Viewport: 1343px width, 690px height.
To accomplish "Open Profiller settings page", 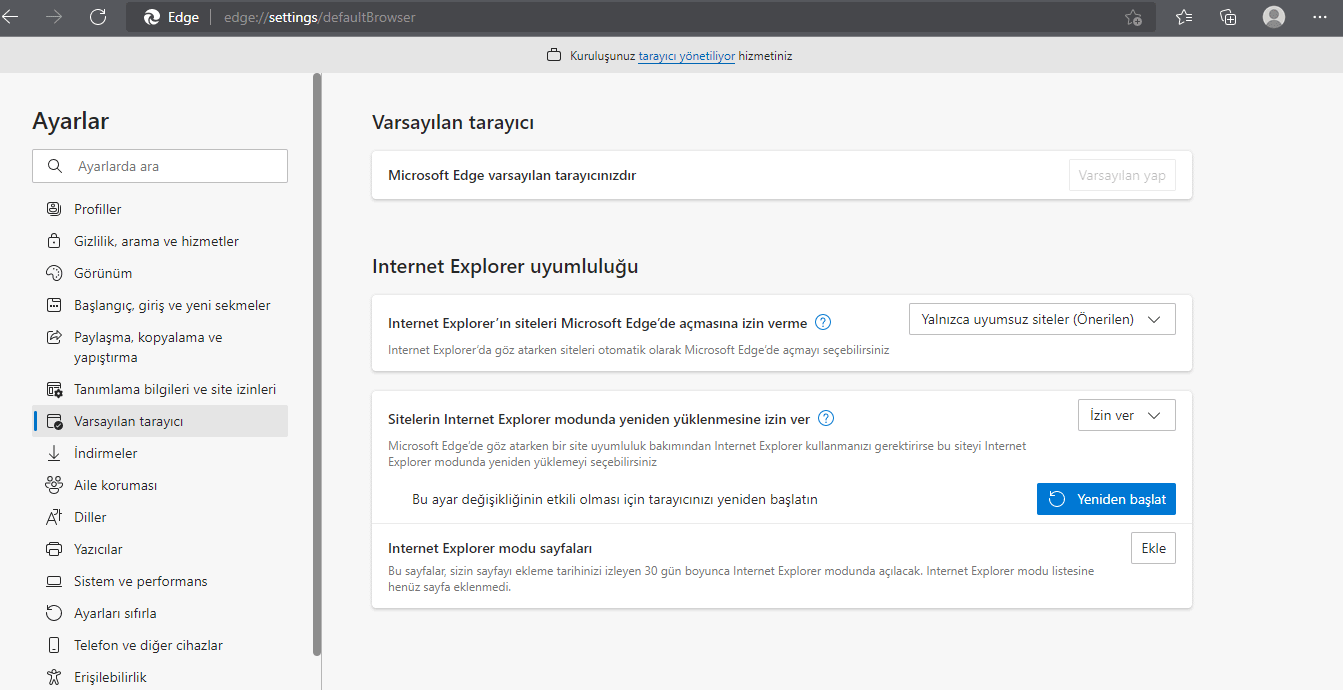I will click(160, 209).
